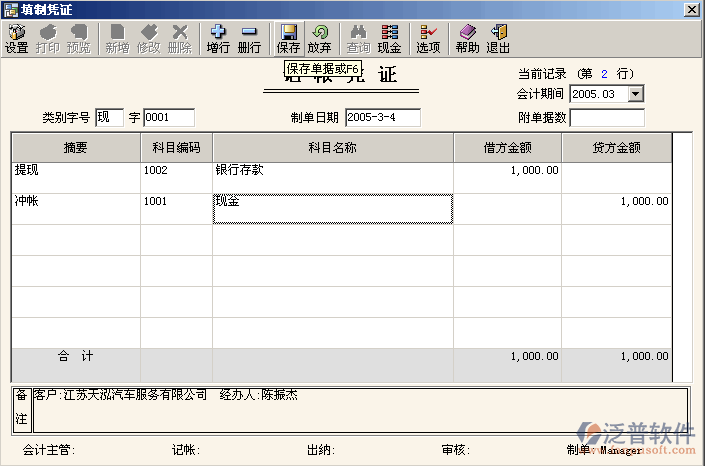Click the 附单据数 input field
This screenshot has width=706, height=466.
click(x=606, y=118)
